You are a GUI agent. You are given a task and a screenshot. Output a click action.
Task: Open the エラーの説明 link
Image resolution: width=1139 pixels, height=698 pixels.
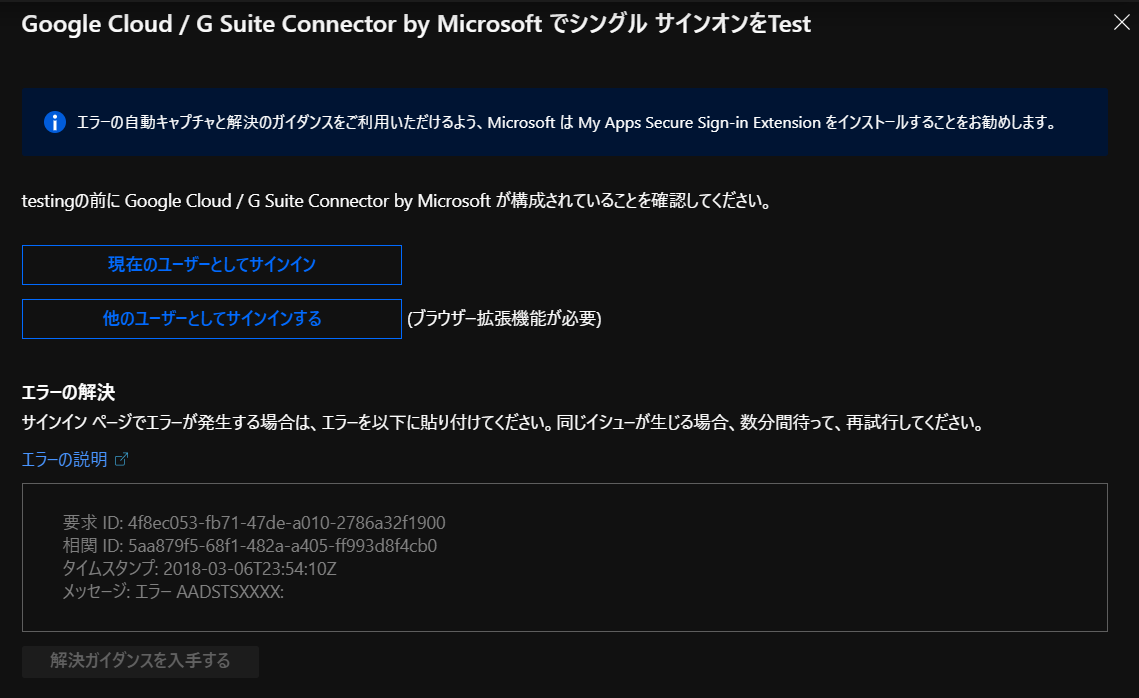65,460
